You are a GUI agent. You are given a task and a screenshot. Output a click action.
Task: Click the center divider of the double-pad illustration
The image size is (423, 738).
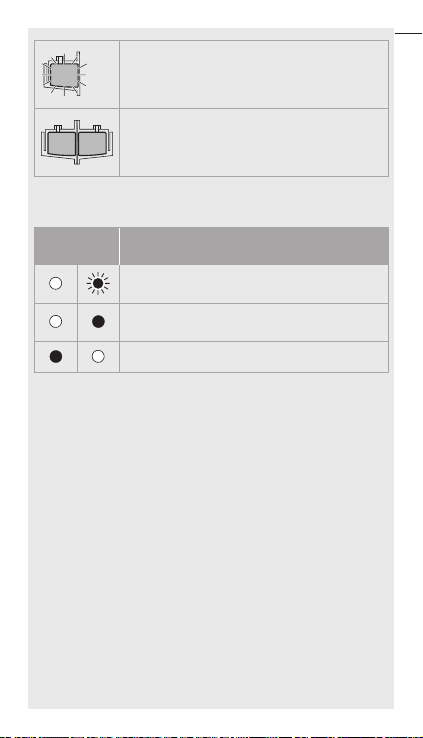point(77,142)
